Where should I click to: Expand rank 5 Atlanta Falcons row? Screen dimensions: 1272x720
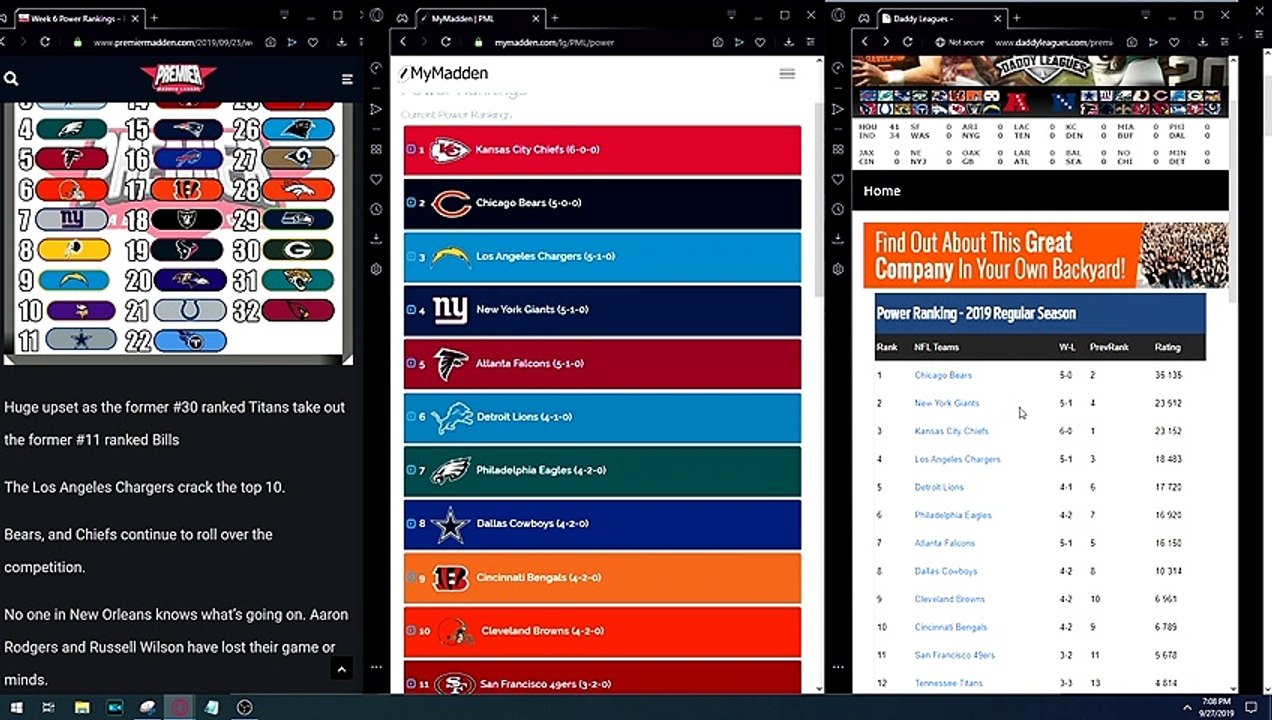411,363
